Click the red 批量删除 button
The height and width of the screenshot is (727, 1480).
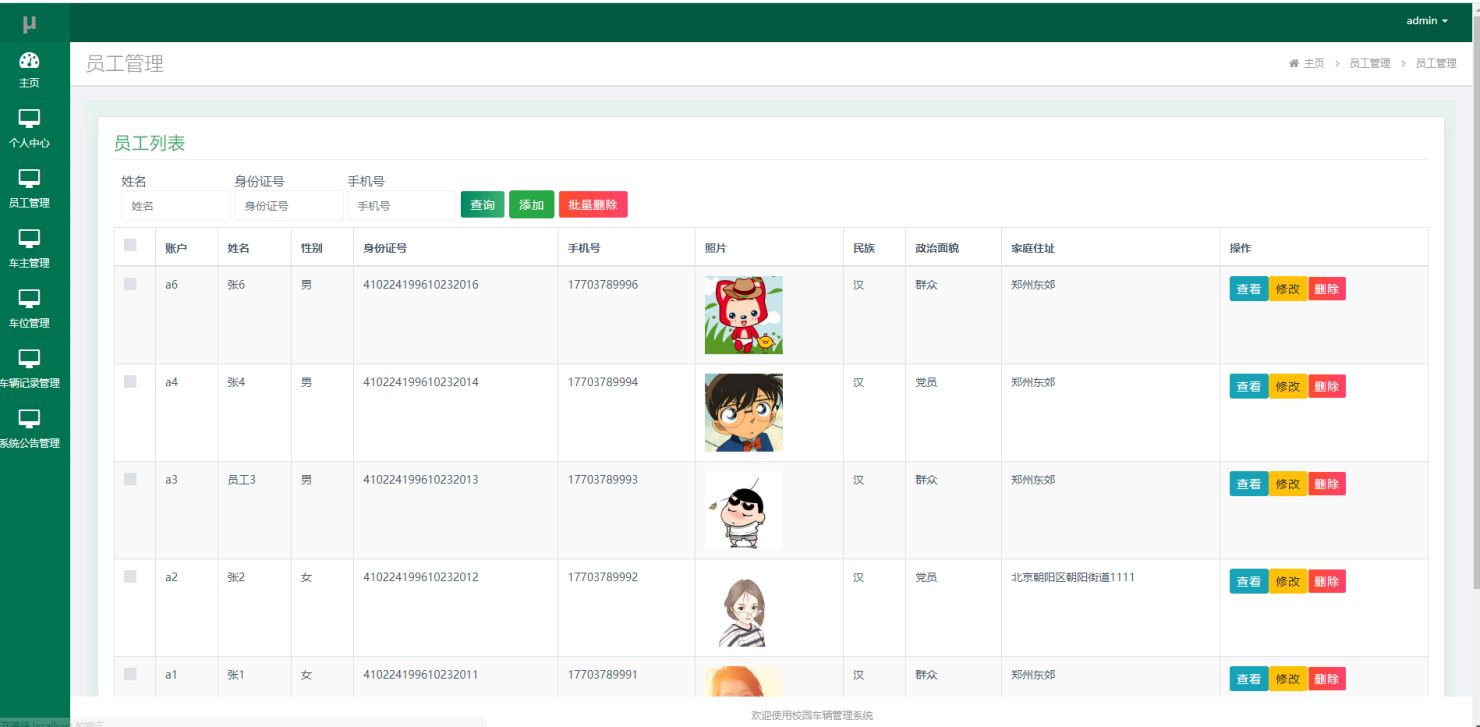593,205
